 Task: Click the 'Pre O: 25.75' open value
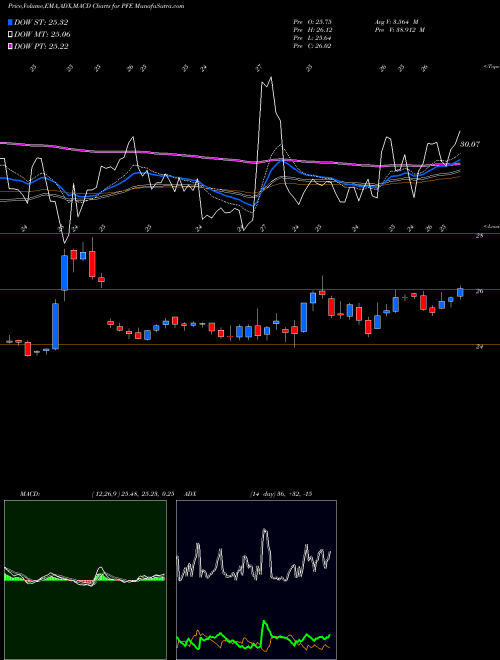tap(312, 22)
